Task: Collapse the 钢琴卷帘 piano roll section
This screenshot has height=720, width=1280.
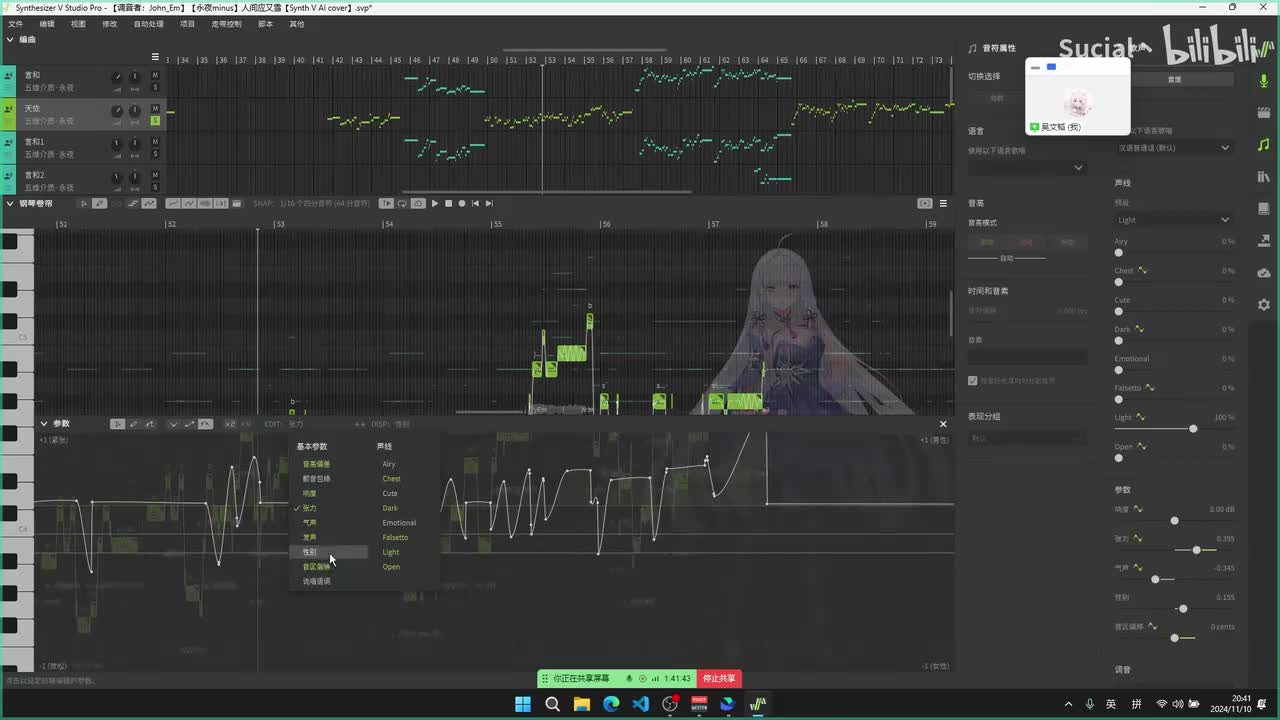Action: click(x=10, y=203)
